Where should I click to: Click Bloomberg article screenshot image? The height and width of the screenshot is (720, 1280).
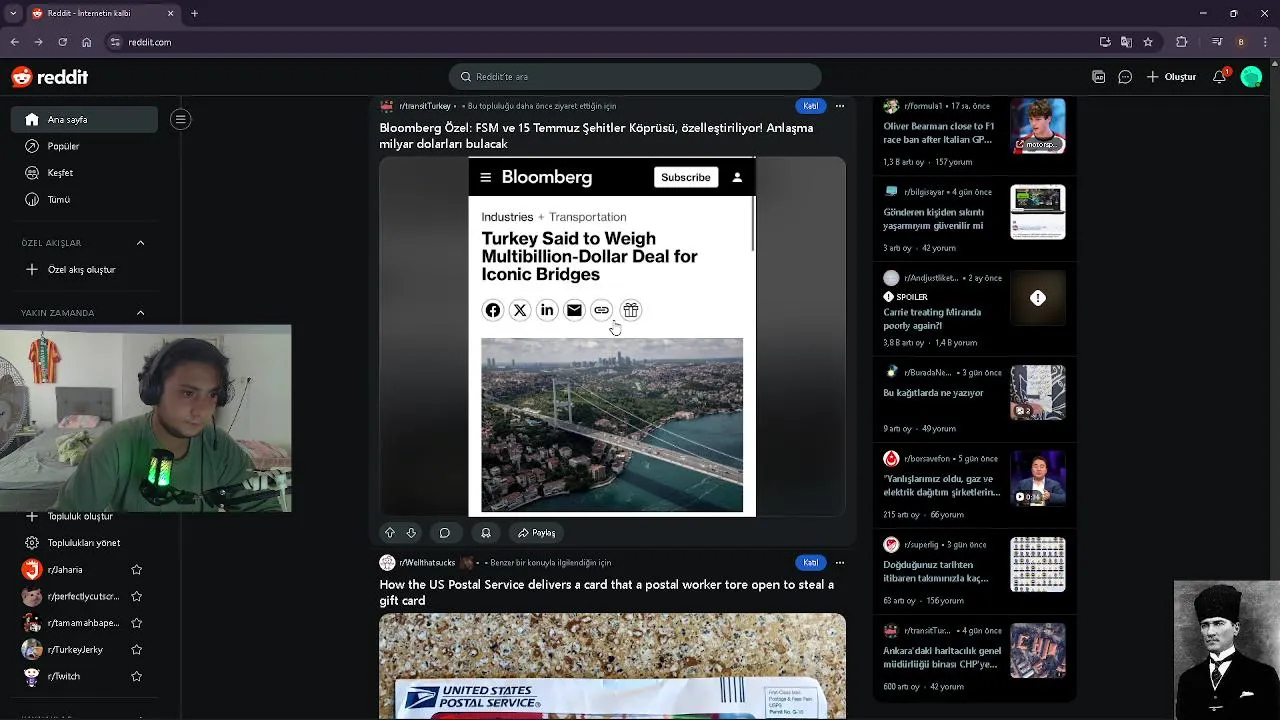pyautogui.click(x=612, y=336)
